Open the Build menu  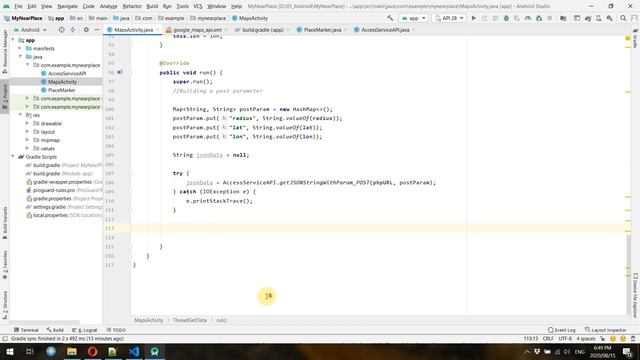(x=152, y=6)
